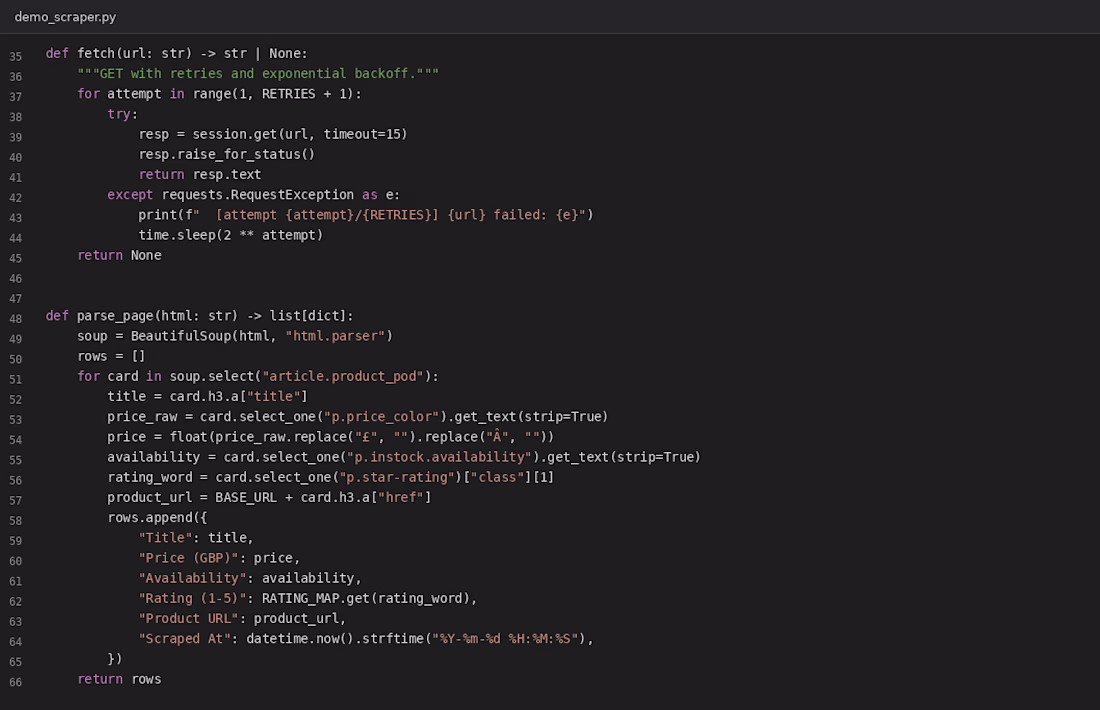Click 'resp = session.get(url, timeout=15)' line
The image size is (1100, 710).
click(273, 134)
